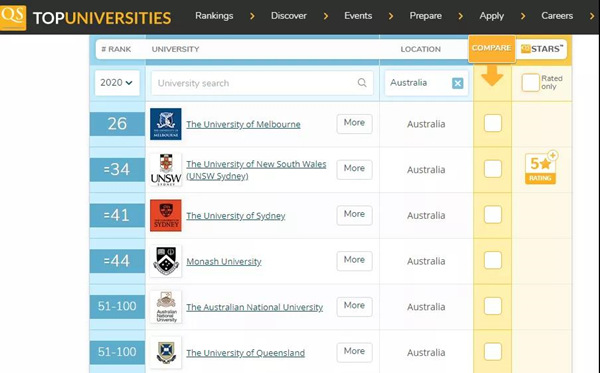Expand the Rankings menu chevron
This screenshot has width=600, height=373.
tap(252, 16)
